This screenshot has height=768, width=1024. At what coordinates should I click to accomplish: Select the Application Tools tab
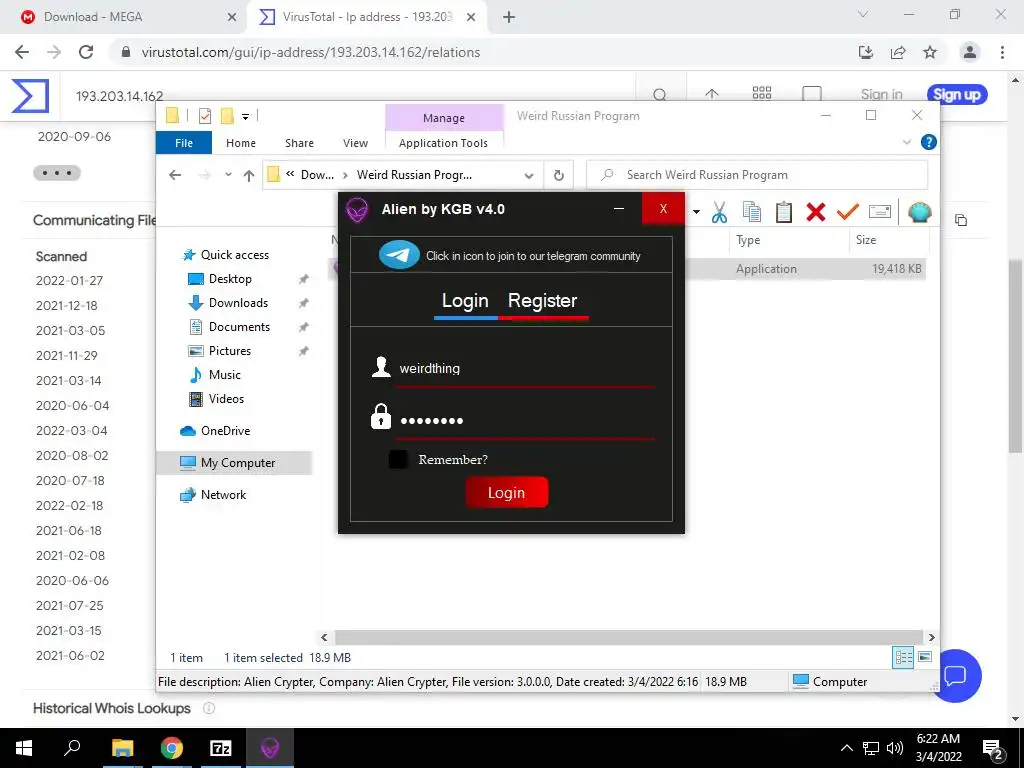tap(443, 142)
